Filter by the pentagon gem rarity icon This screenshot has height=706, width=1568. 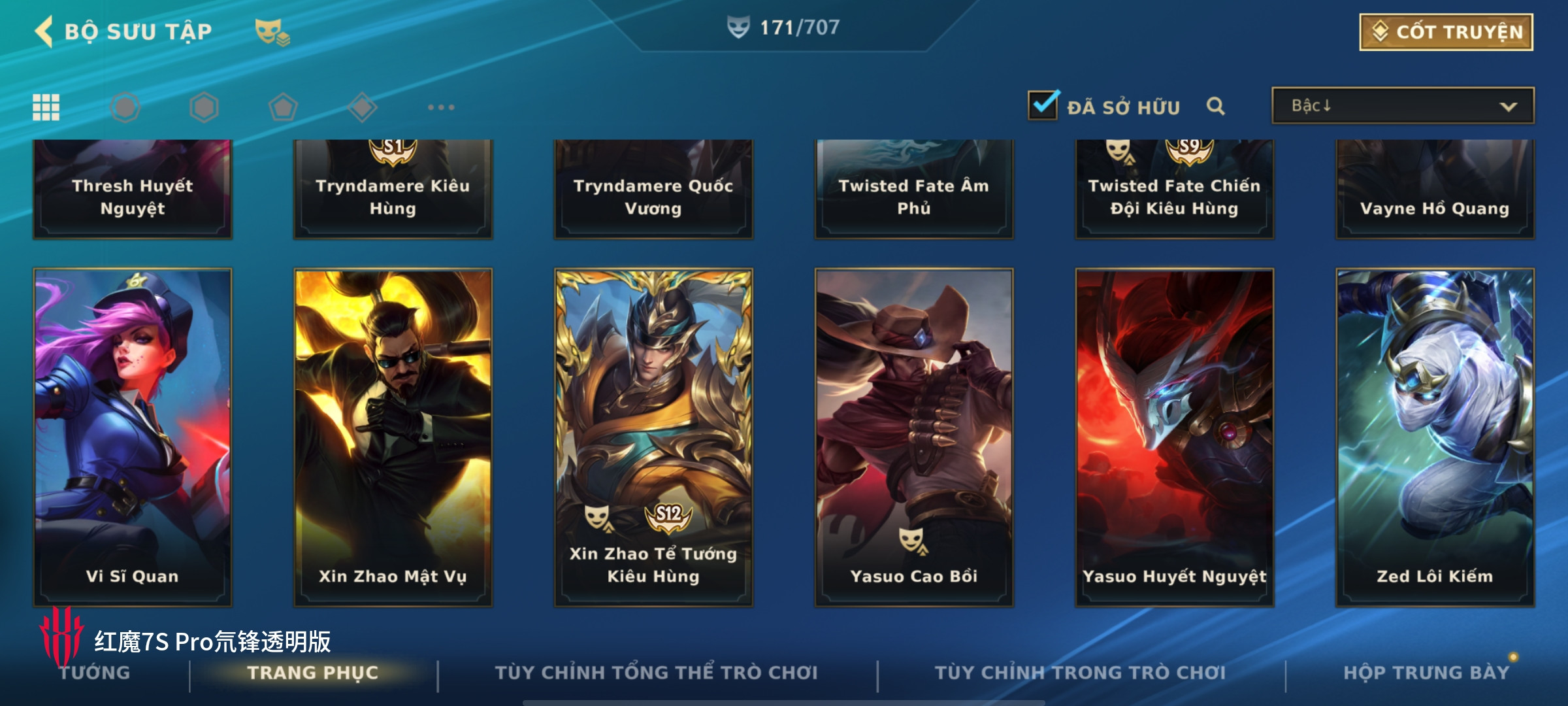pos(283,107)
